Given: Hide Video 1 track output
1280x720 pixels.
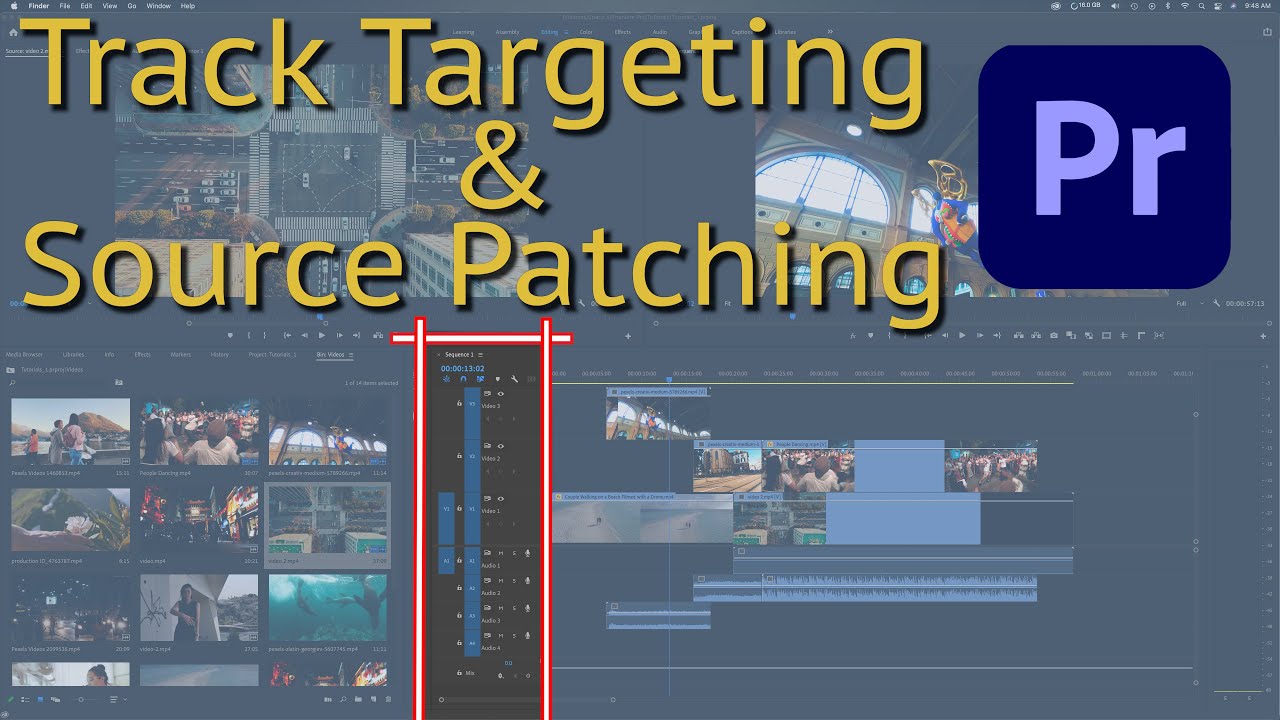Looking at the screenshot, I should pos(501,498).
